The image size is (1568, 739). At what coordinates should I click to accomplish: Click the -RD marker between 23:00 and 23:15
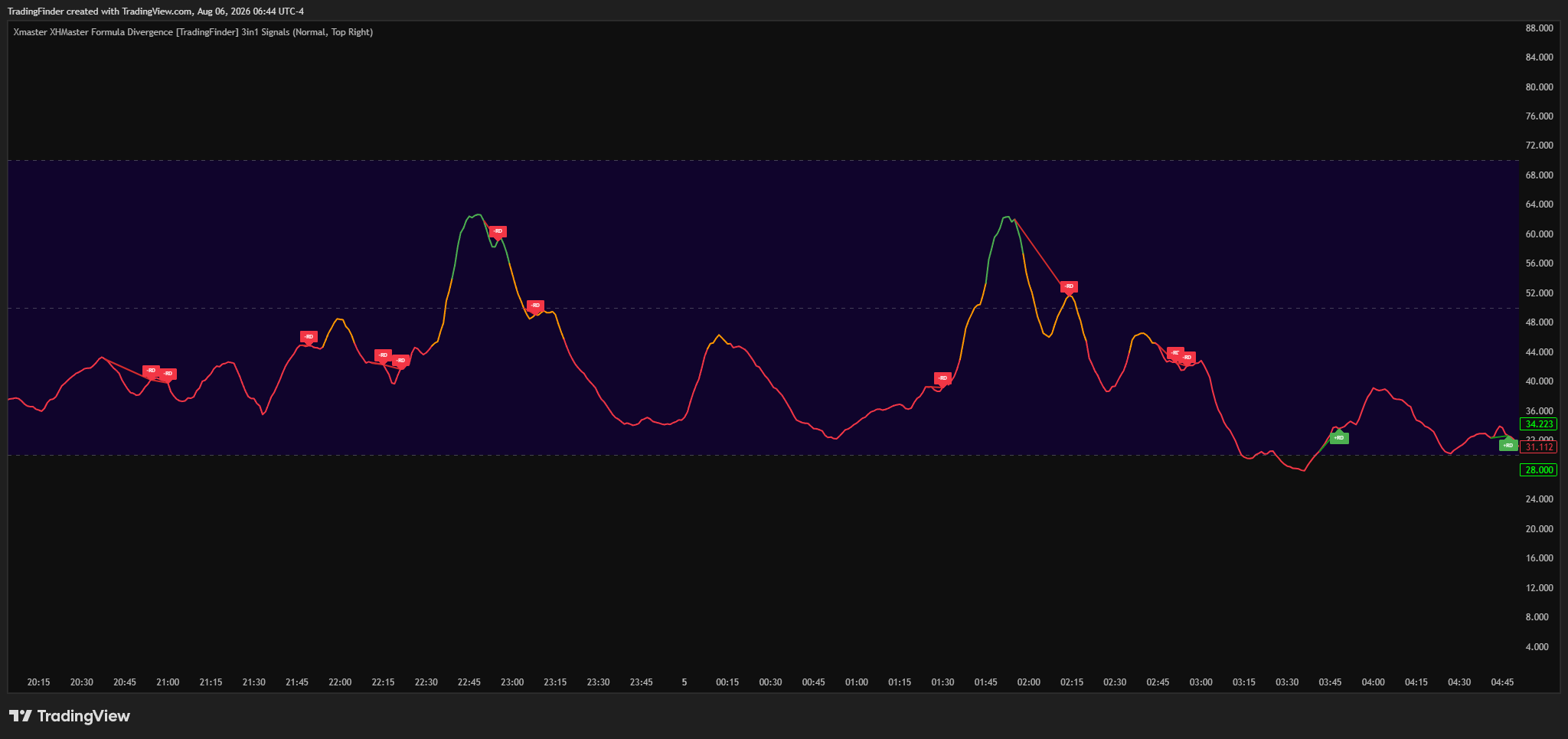click(x=535, y=306)
